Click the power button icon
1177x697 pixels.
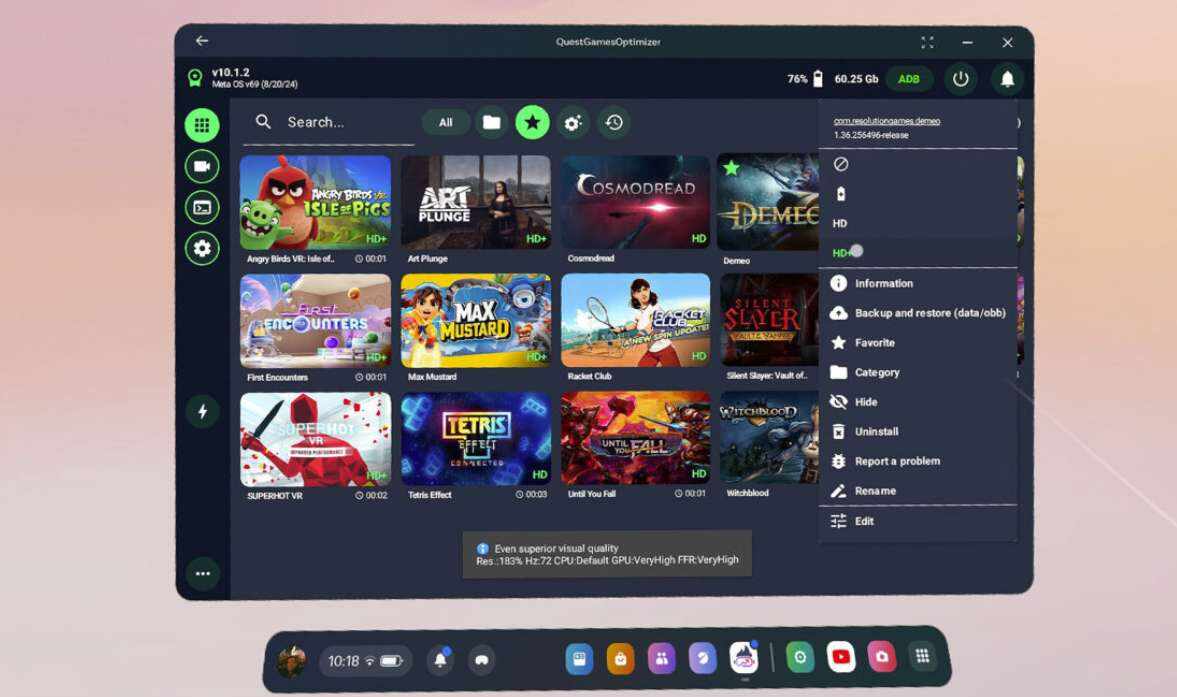pos(961,79)
